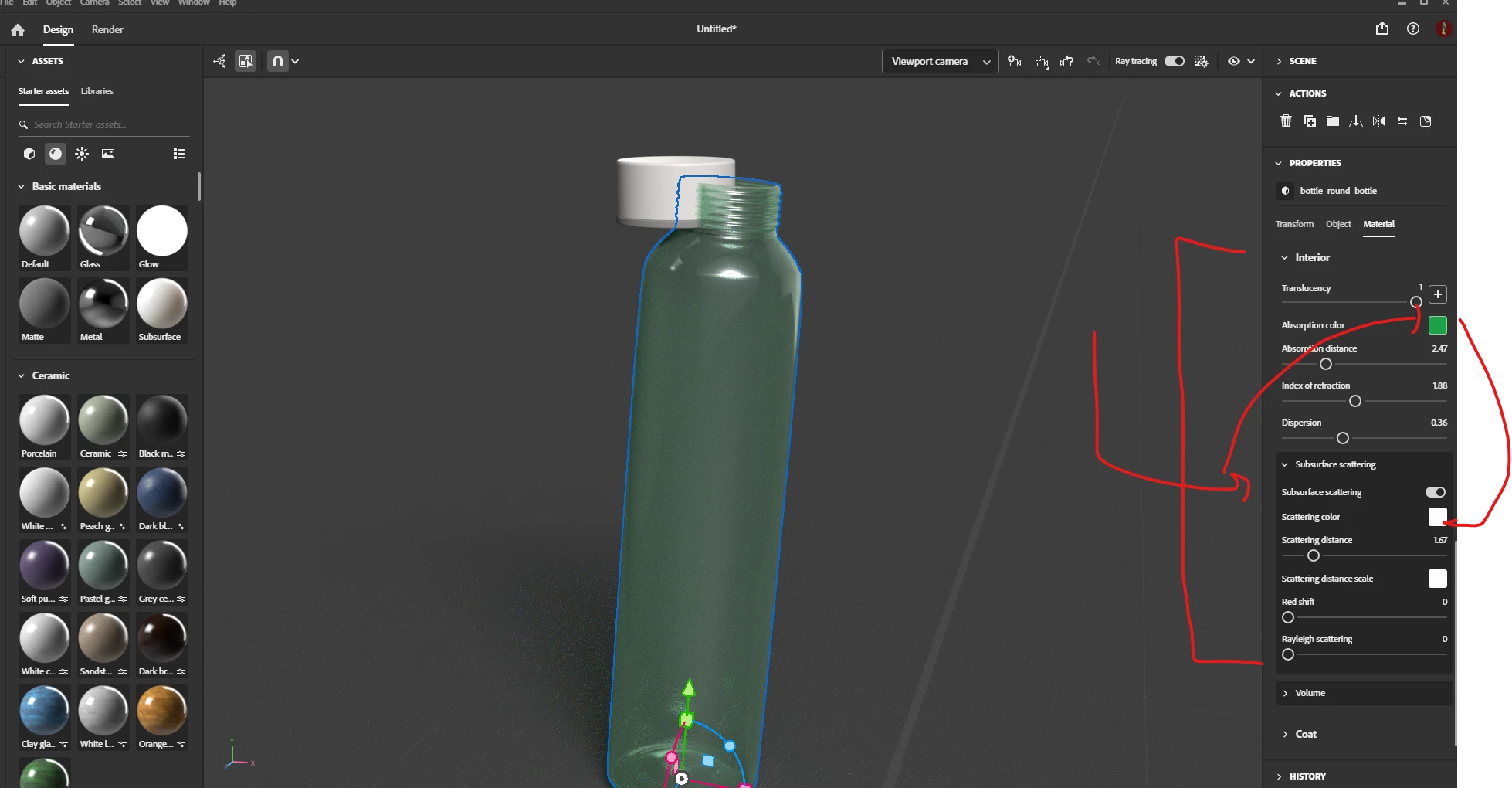Go to the Home screen icon
Screen dimensions: 1512x788
coord(18,29)
